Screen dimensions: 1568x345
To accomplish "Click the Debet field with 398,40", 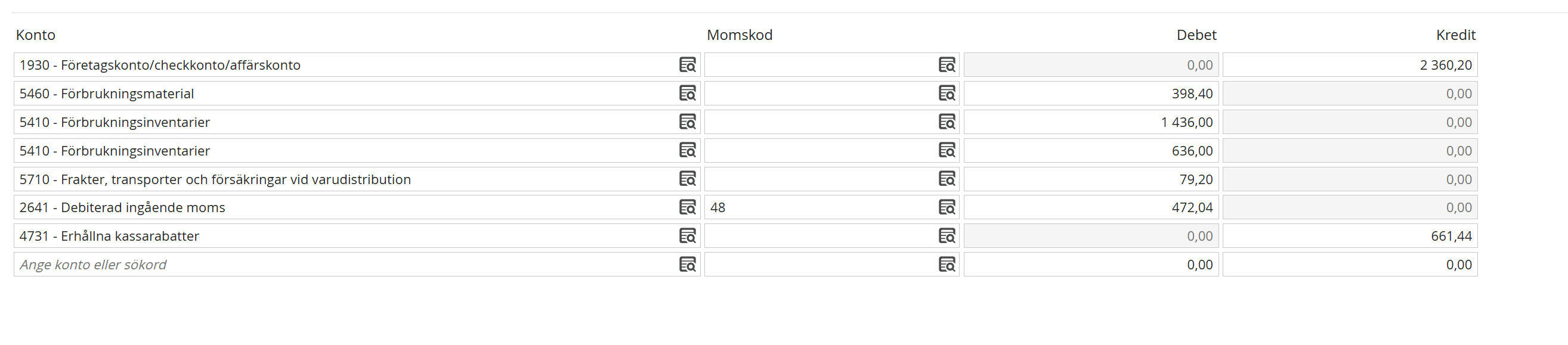I will click(x=1091, y=94).
